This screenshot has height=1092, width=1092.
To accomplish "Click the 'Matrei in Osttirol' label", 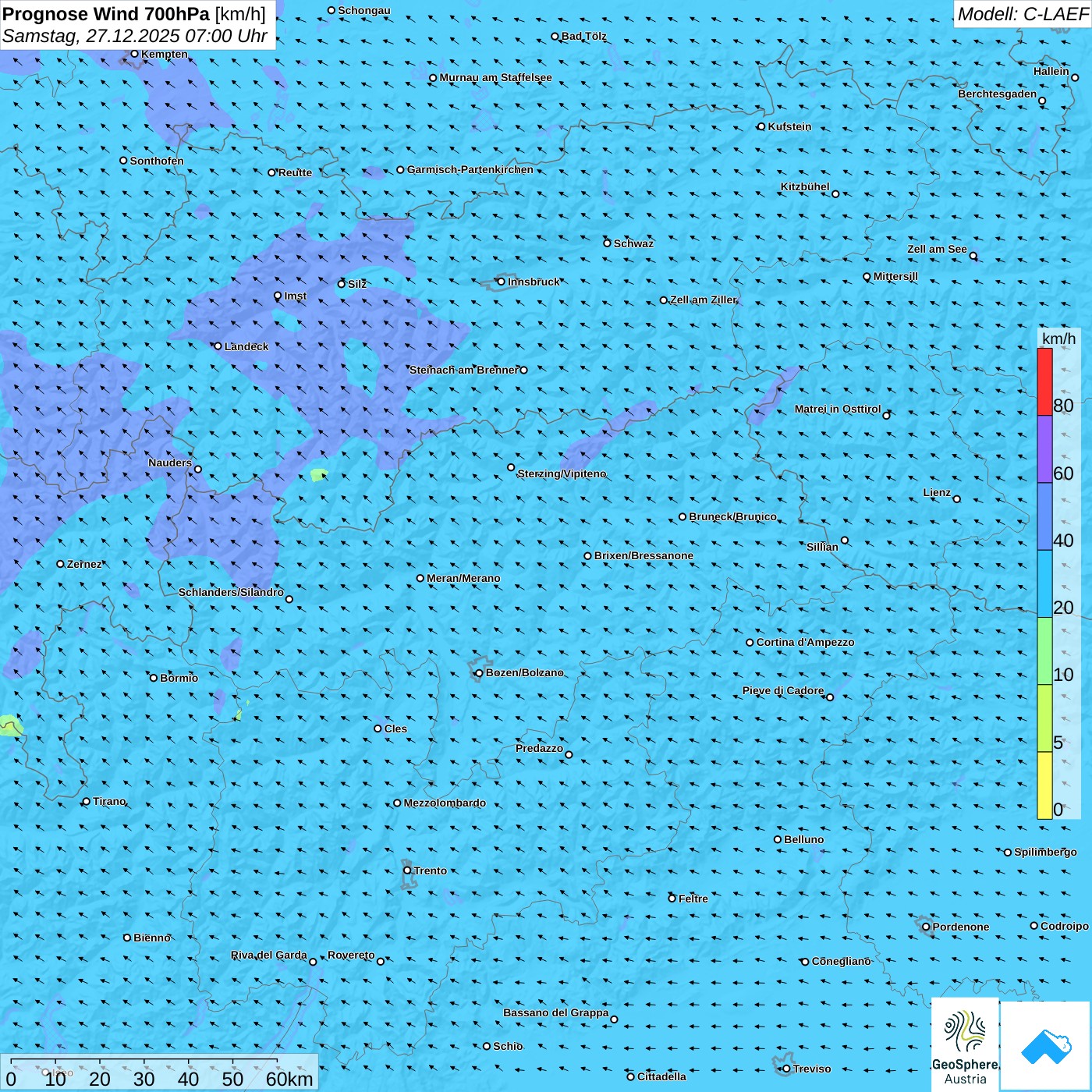I will pyautogui.click(x=838, y=409).
